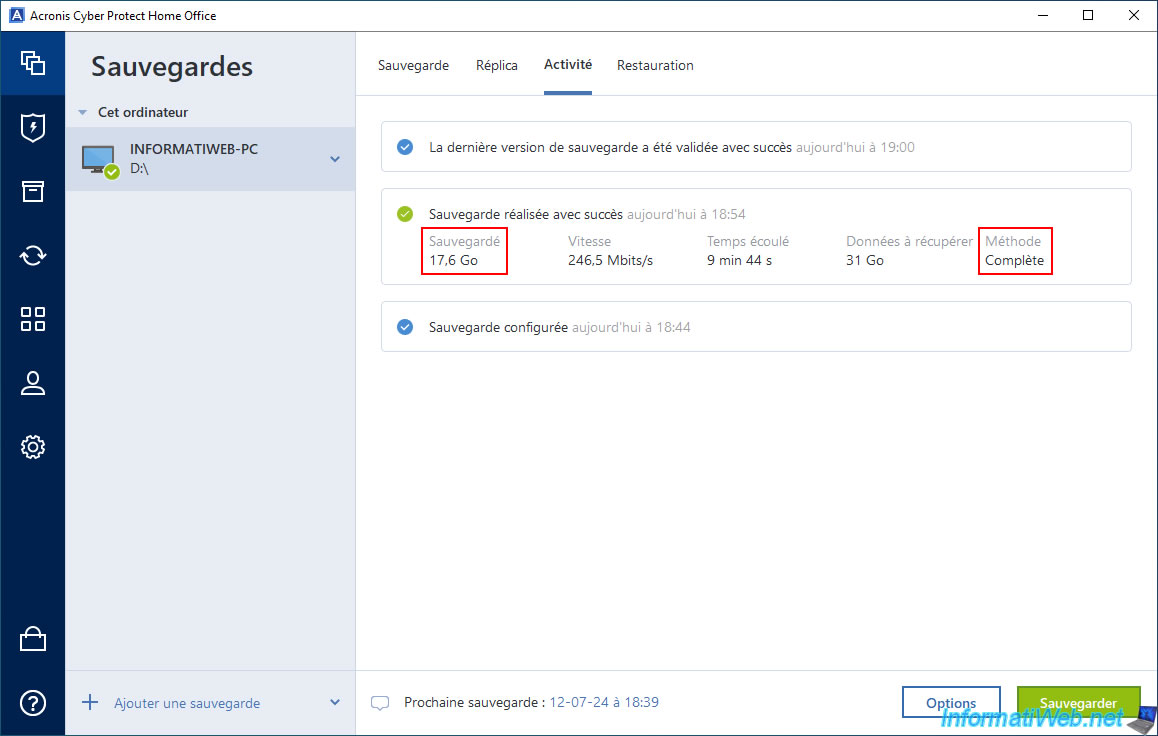The width and height of the screenshot is (1158, 736).
Task: Switch to the Sauvegarde tab
Action: tap(414, 65)
